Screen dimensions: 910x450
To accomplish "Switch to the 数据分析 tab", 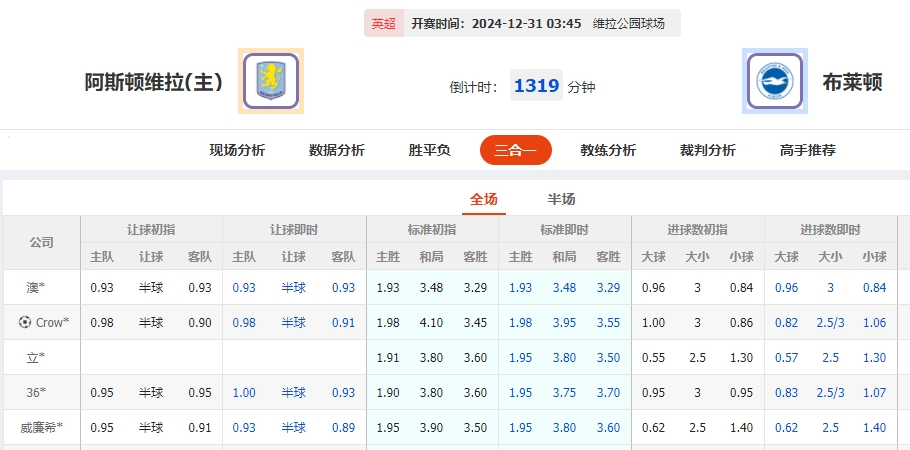I will point(337,150).
